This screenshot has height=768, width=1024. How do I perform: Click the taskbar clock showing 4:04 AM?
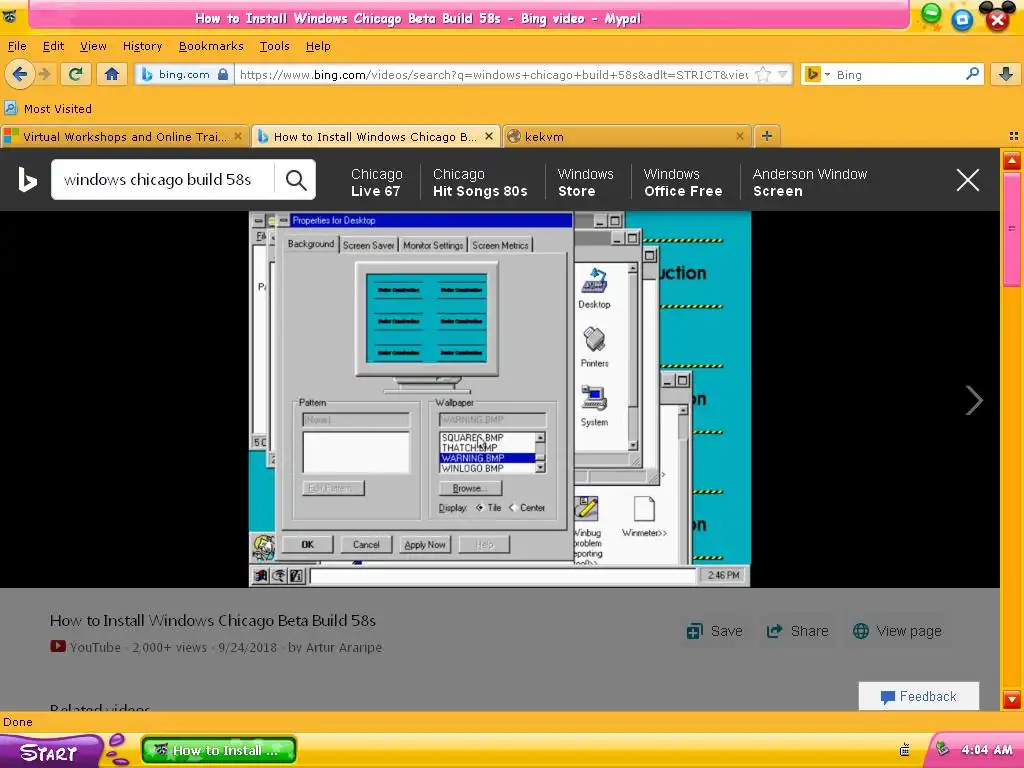tap(986, 750)
